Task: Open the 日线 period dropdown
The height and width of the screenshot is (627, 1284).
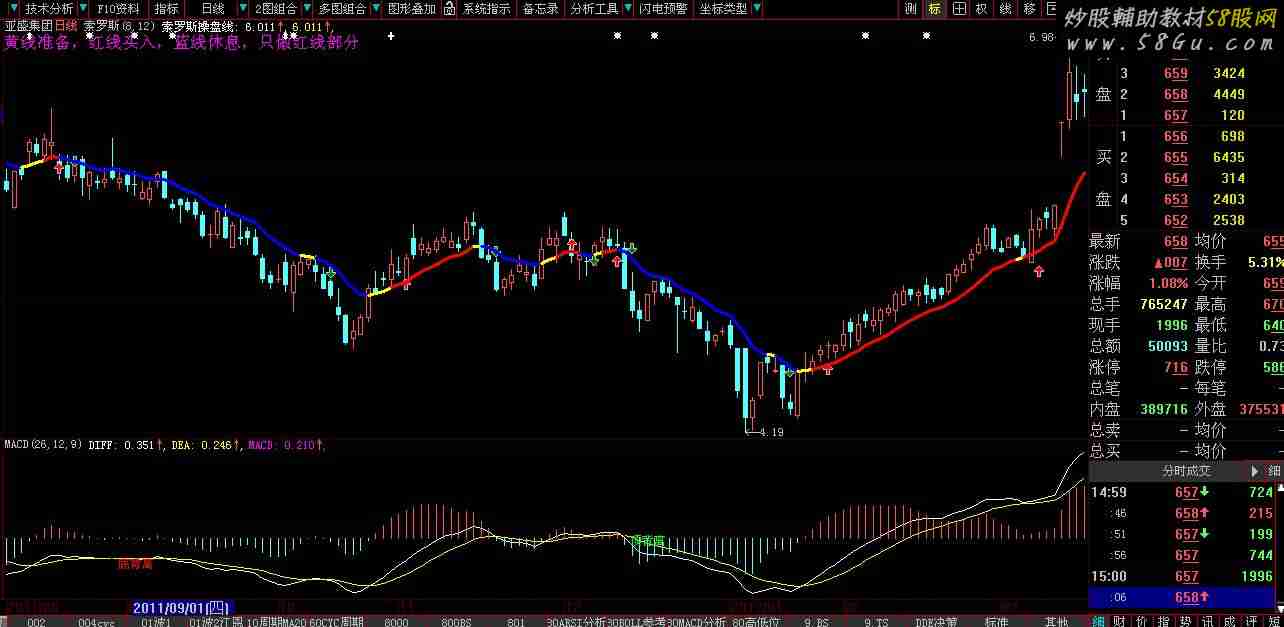Action: (x=212, y=8)
